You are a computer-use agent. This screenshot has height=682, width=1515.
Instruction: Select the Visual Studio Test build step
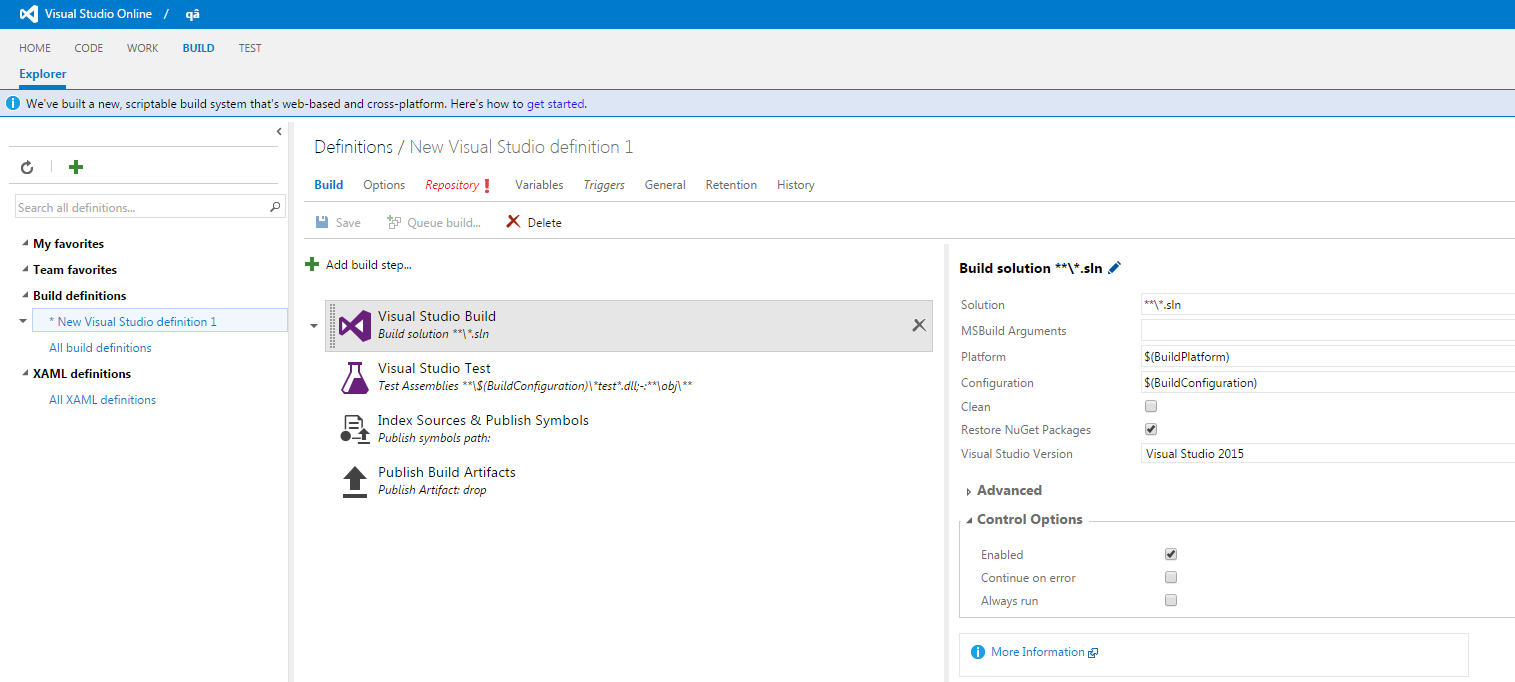tap(629, 378)
